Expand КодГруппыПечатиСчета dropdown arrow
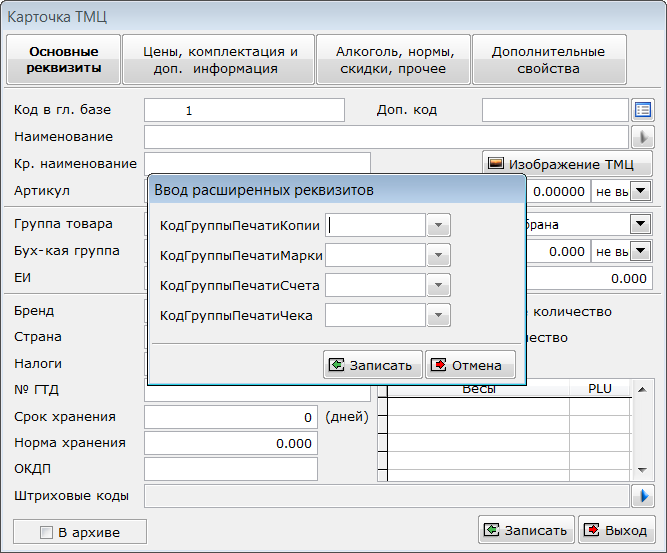The image size is (667, 553). point(438,285)
